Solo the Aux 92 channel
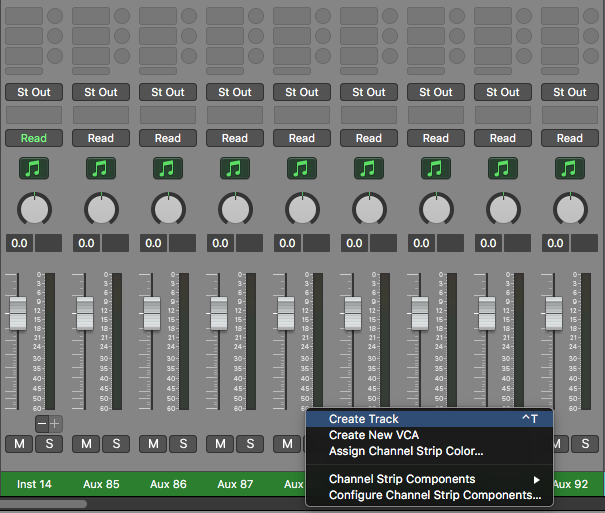Image resolution: width=605 pixels, height=513 pixels. point(585,444)
